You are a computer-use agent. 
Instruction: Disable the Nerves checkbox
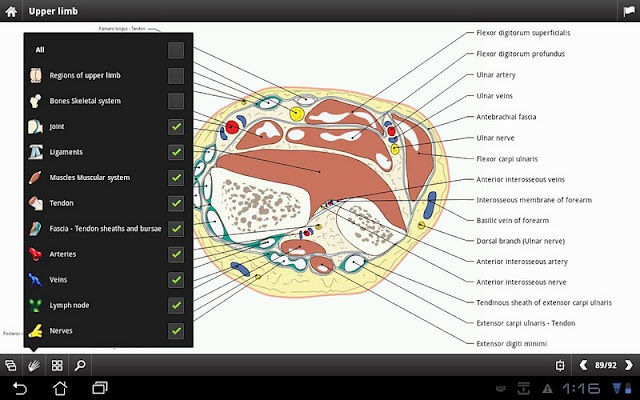point(176,331)
